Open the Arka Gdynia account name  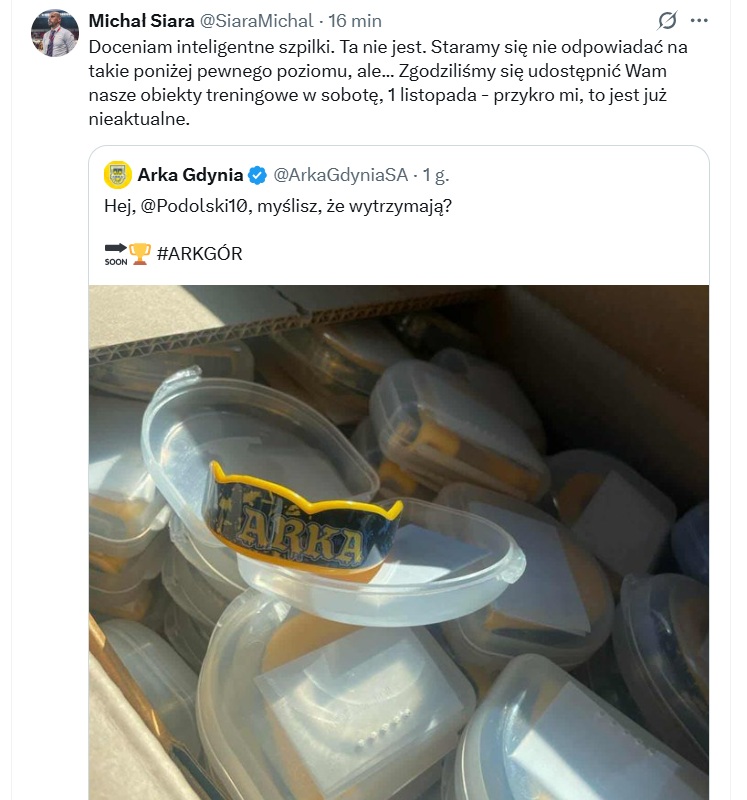click(190, 175)
